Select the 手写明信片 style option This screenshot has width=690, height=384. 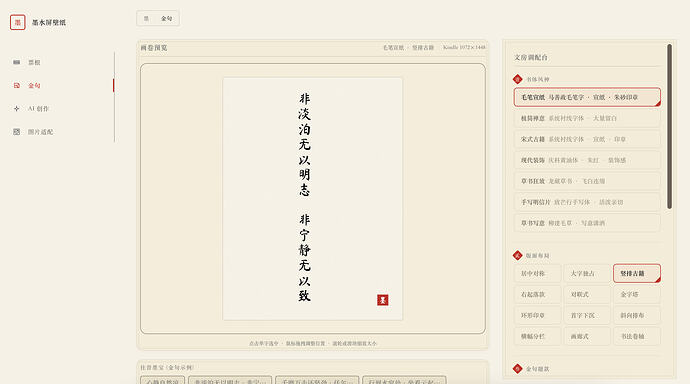(x=587, y=202)
